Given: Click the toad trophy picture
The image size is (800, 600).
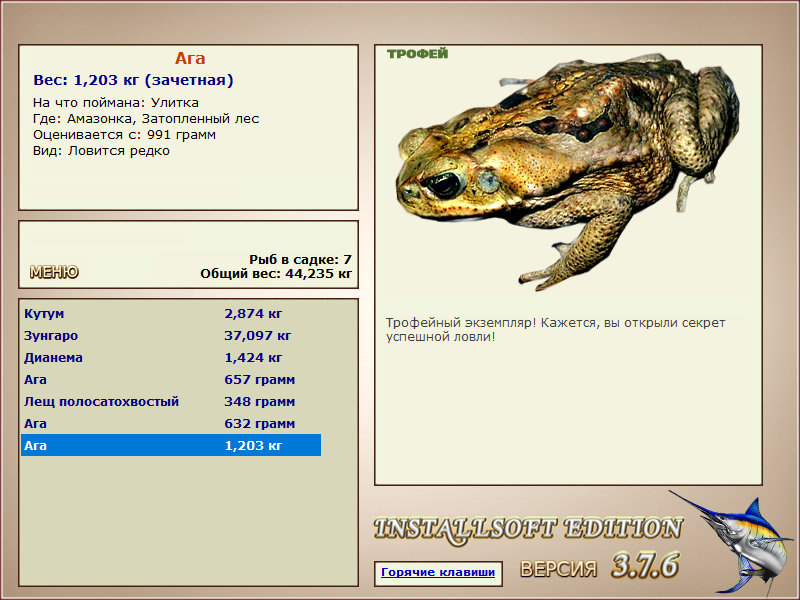Looking at the screenshot, I should (x=567, y=171).
